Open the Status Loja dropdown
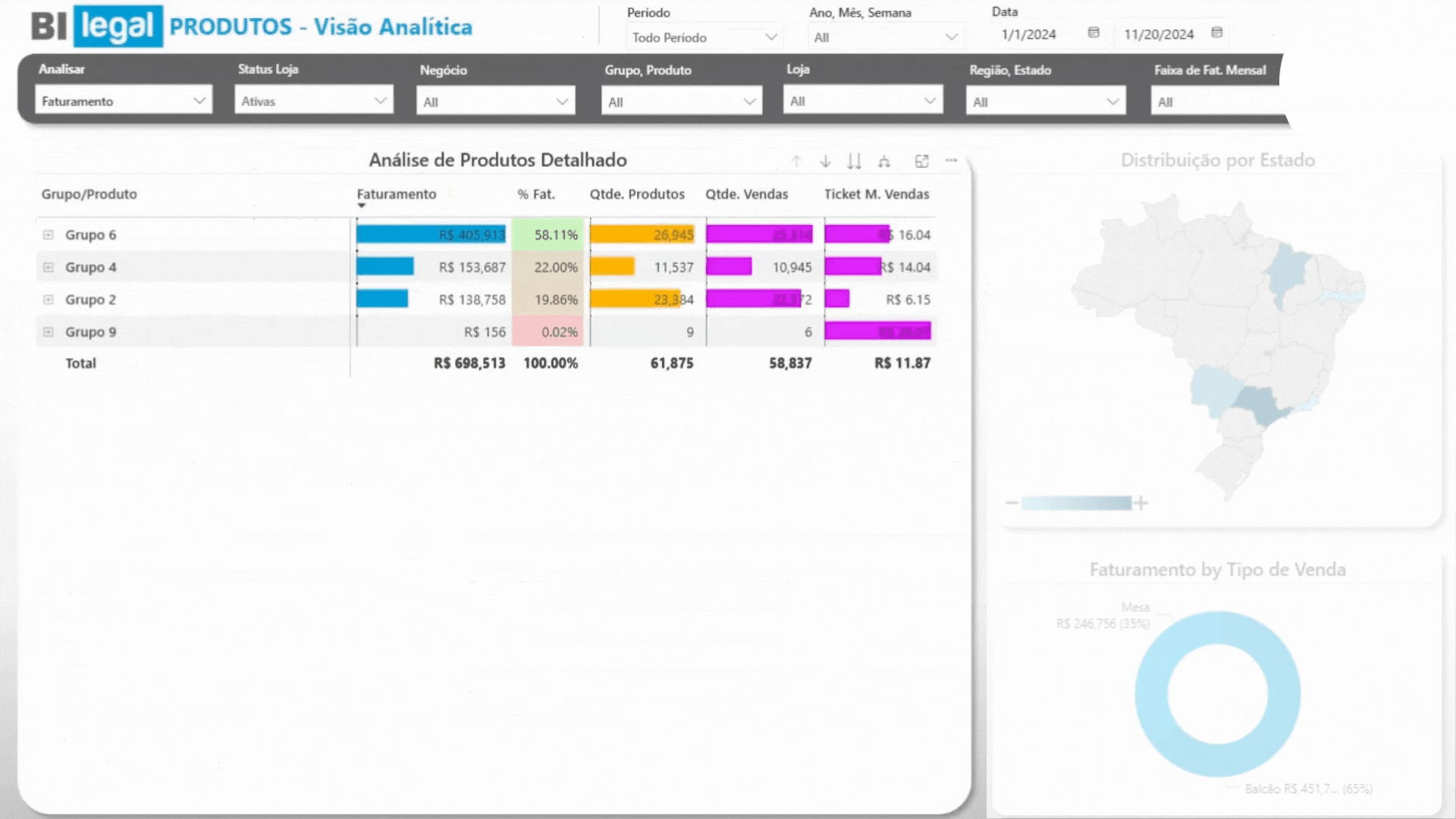The image size is (1456, 819). [313, 101]
